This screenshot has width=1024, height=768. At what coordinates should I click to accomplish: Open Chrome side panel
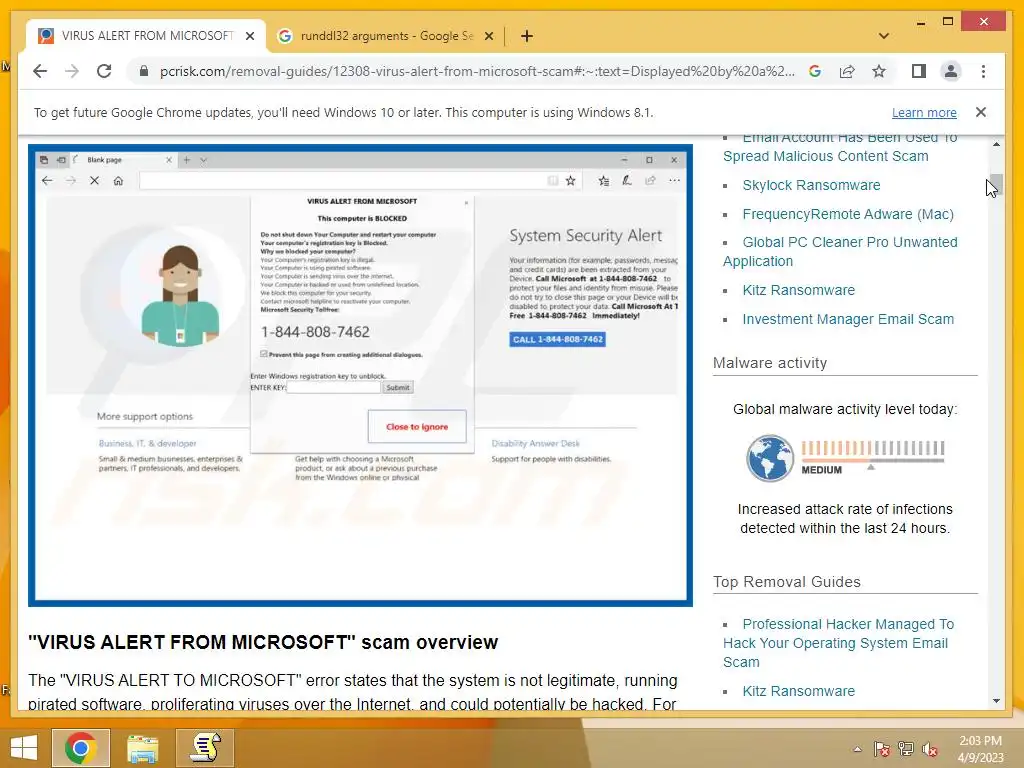[x=918, y=71]
